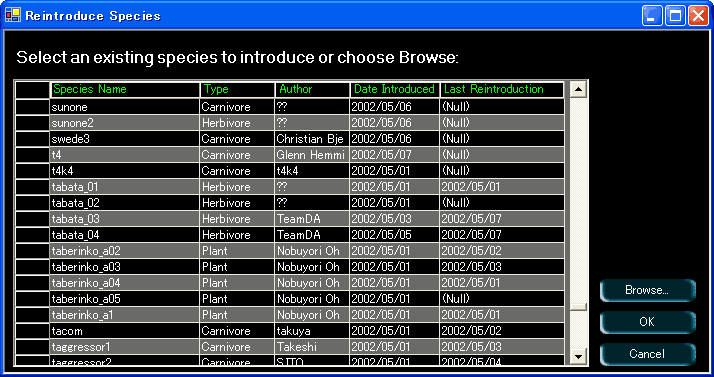
Task: Click the scrollbar down arrow
Action: [x=578, y=357]
